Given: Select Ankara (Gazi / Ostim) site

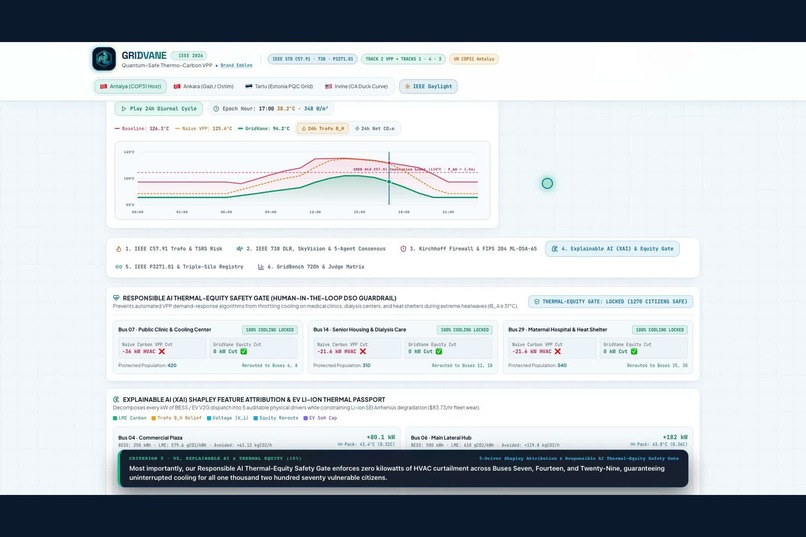Looking at the screenshot, I should click(204, 86).
